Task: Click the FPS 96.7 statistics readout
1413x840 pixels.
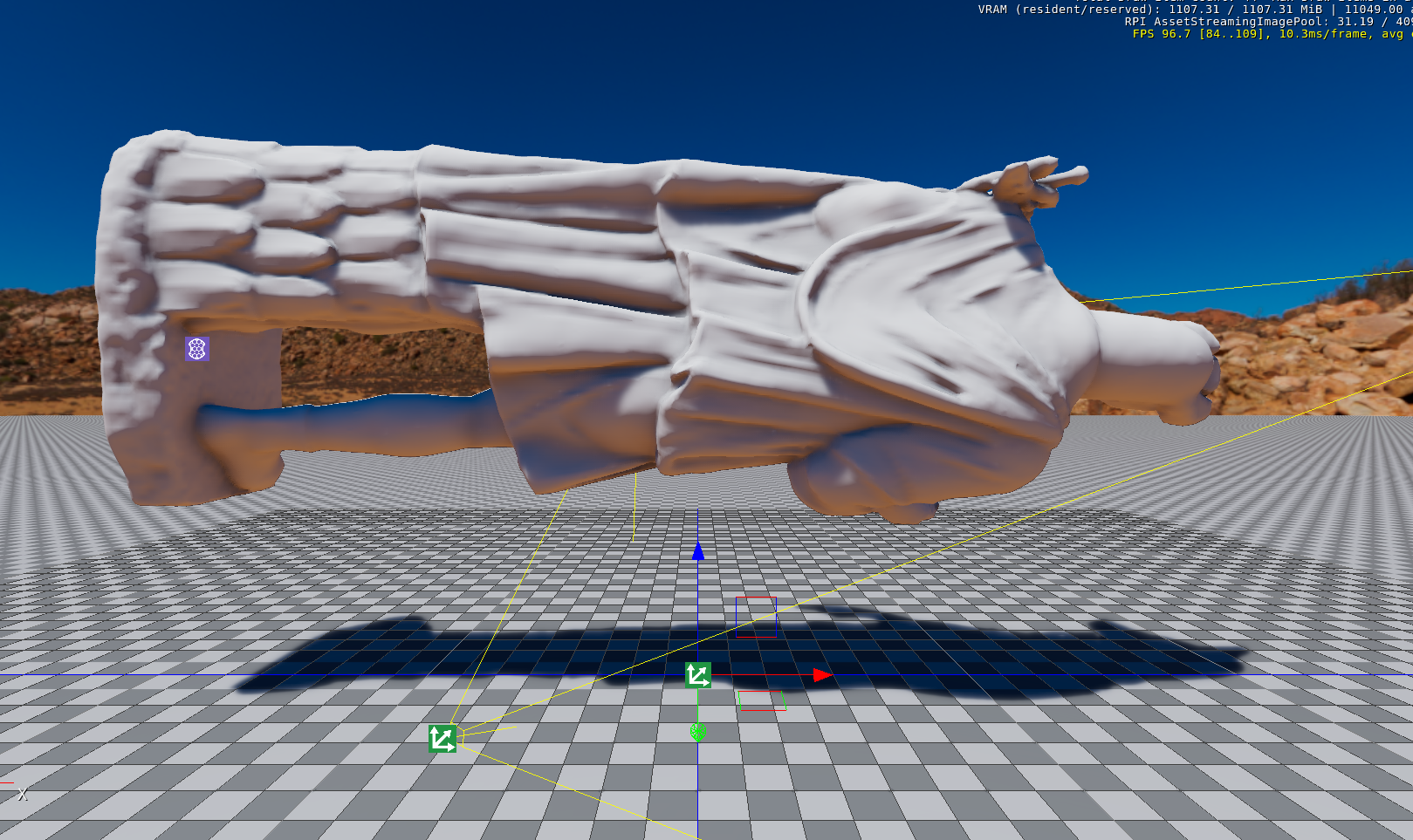Action: (1257, 34)
